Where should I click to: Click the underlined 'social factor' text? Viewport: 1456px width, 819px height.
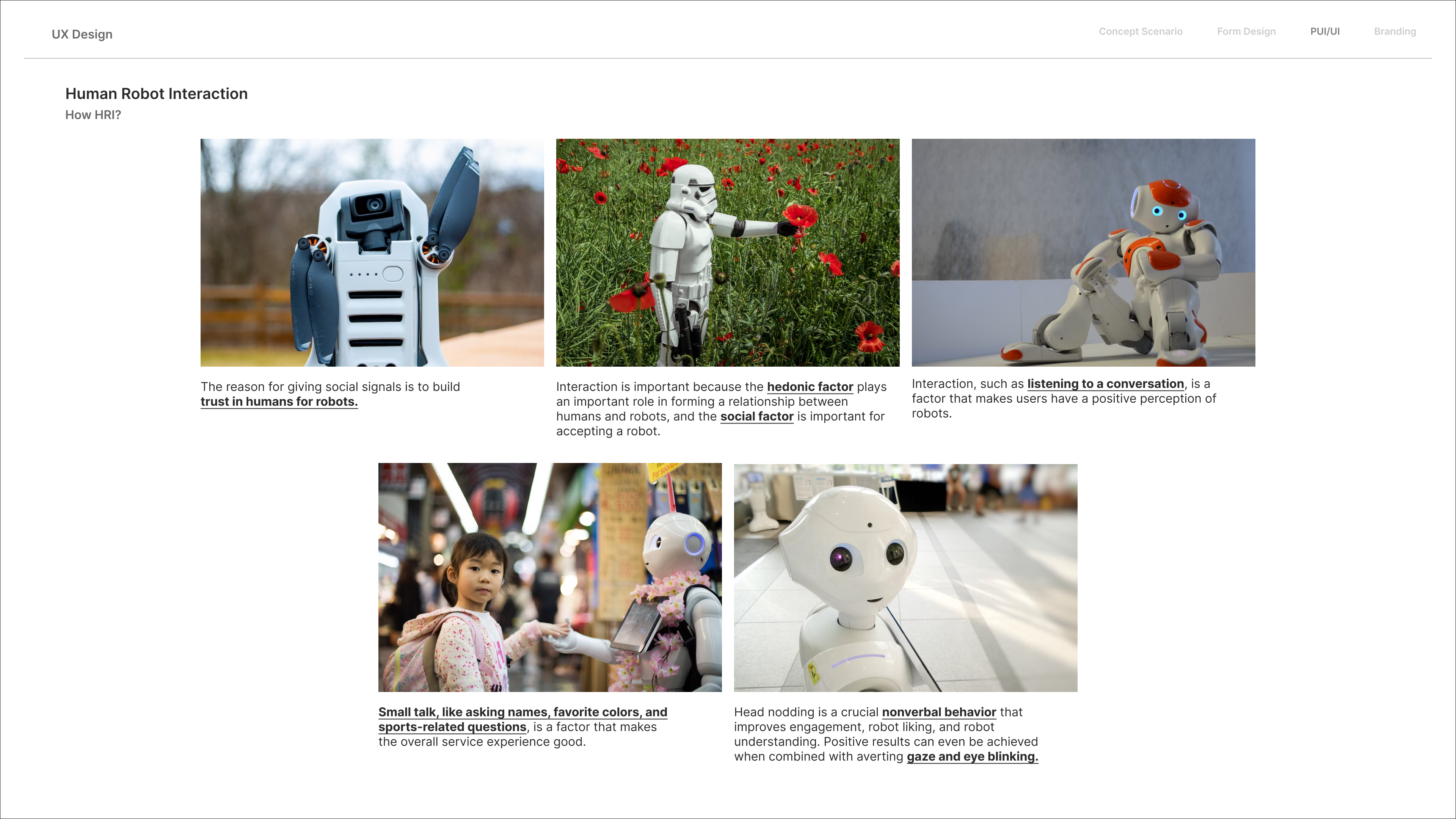757,417
